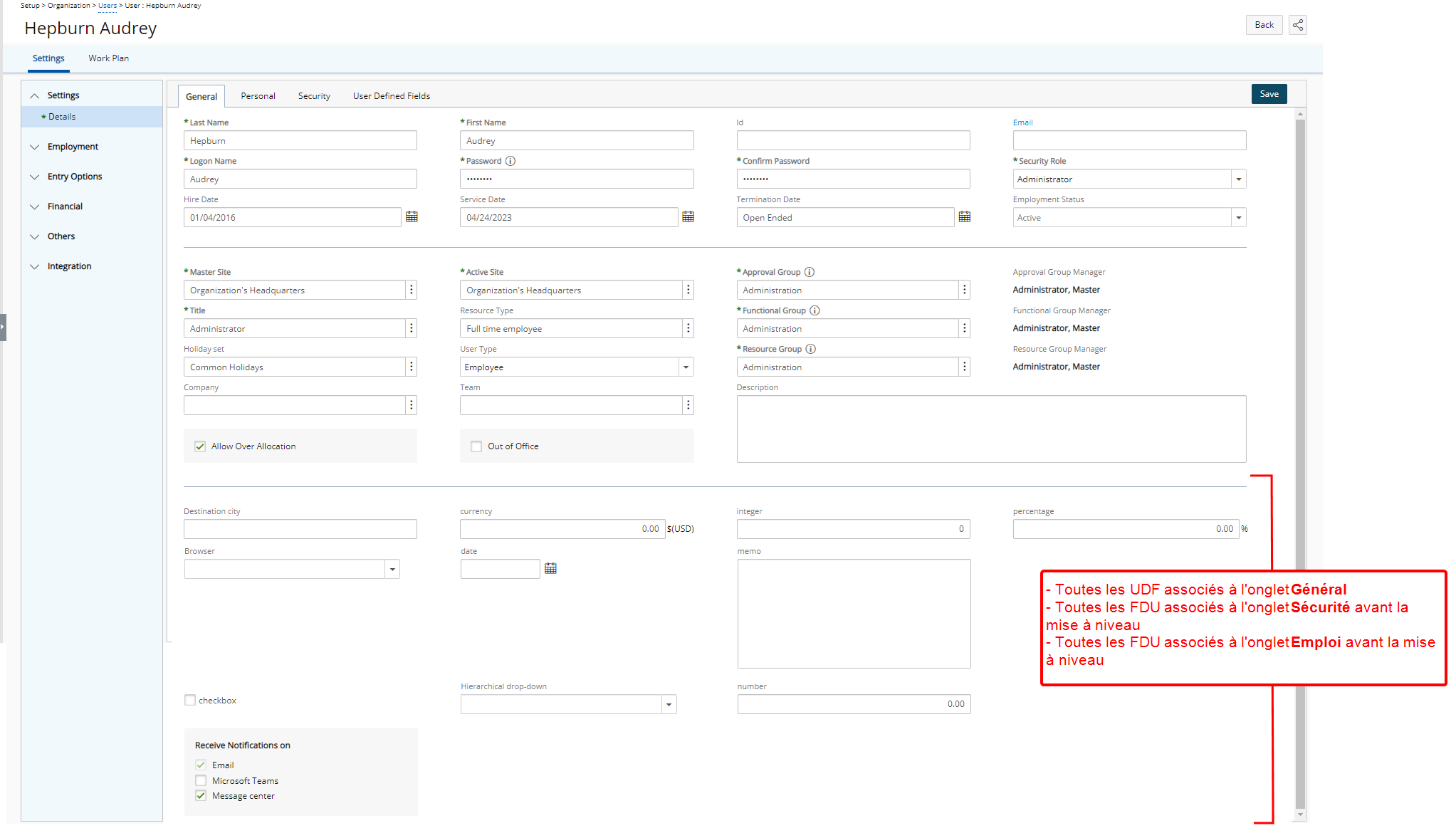Open the Employment Status dropdown
Image resolution: width=1456 pixels, height=833 pixels.
point(1239,217)
